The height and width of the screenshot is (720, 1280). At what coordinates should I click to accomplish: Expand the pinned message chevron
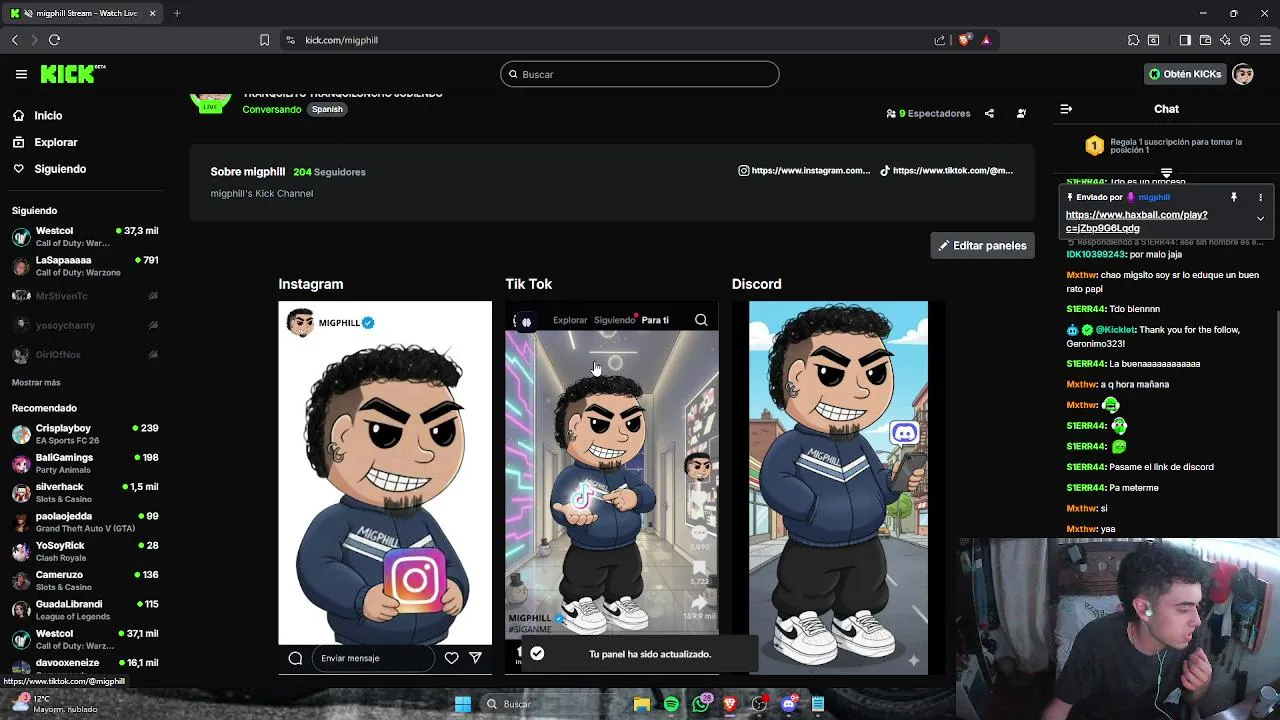[x=1260, y=218]
